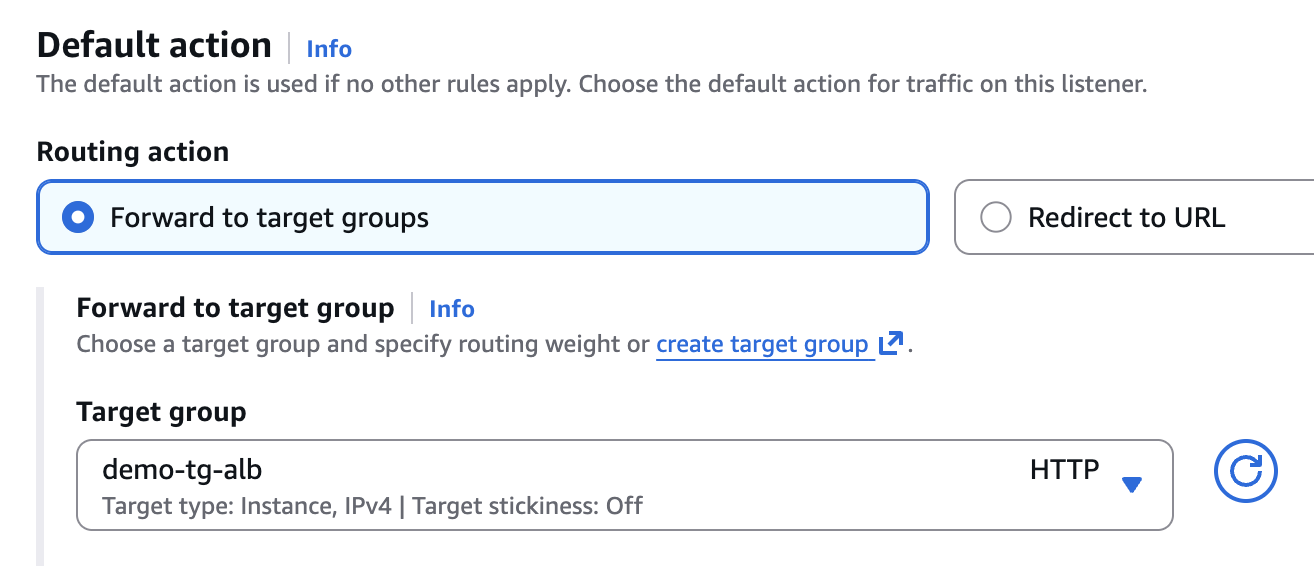Image resolution: width=1314 pixels, height=566 pixels.
Task: Click the Target type and stickiness details text
Action: 372,506
